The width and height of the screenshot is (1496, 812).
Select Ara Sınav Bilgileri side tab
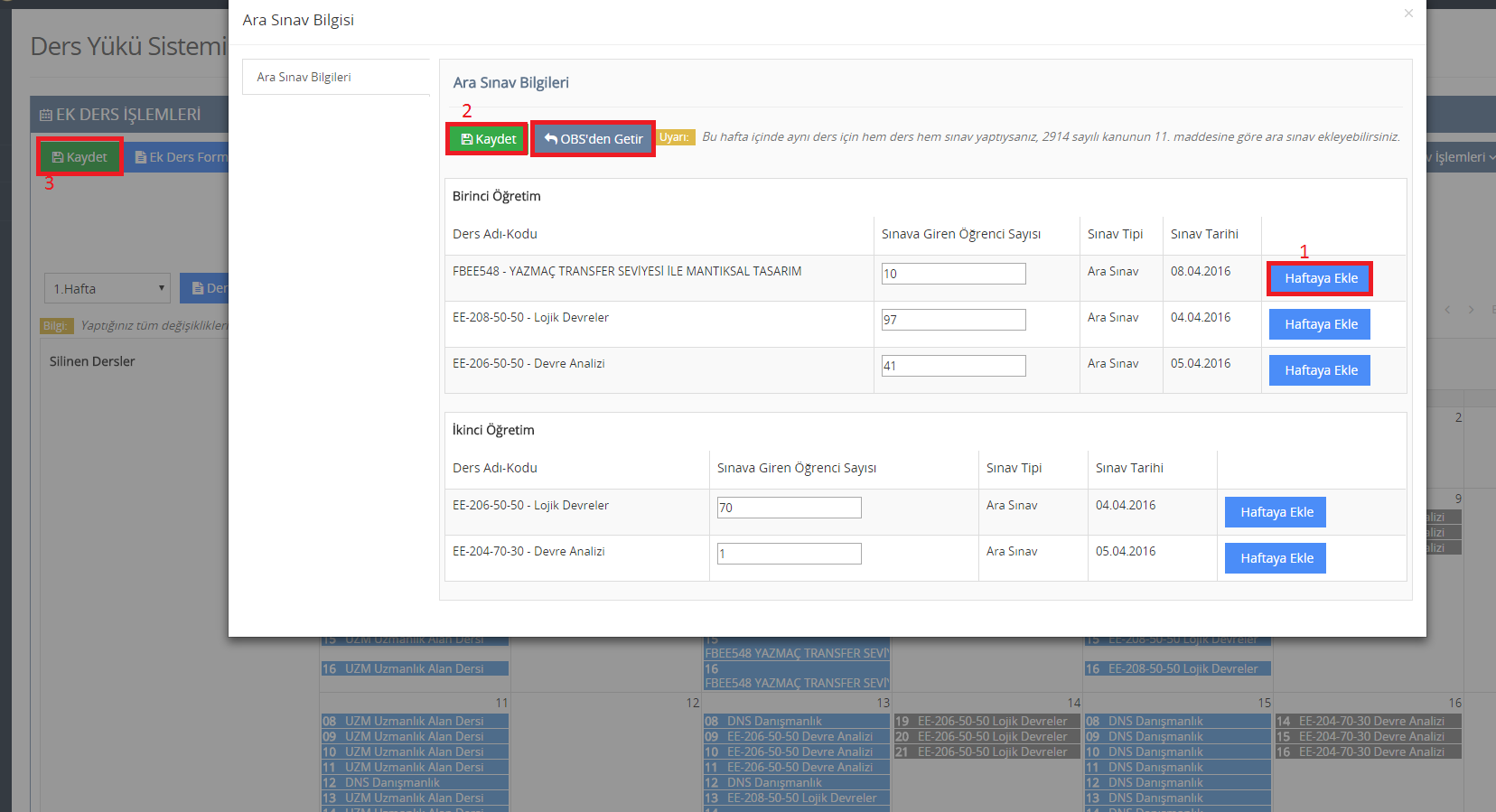pos(336,77)
